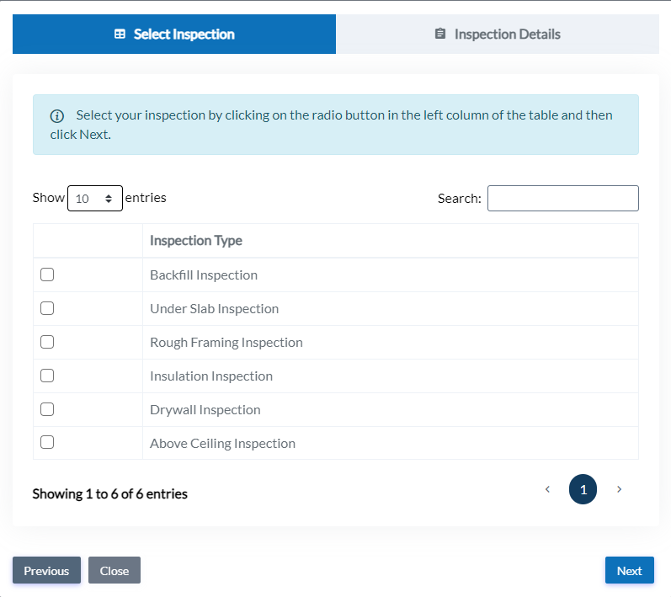
Task: Sort by the Inspection Type column header
Action: (196, 241)
